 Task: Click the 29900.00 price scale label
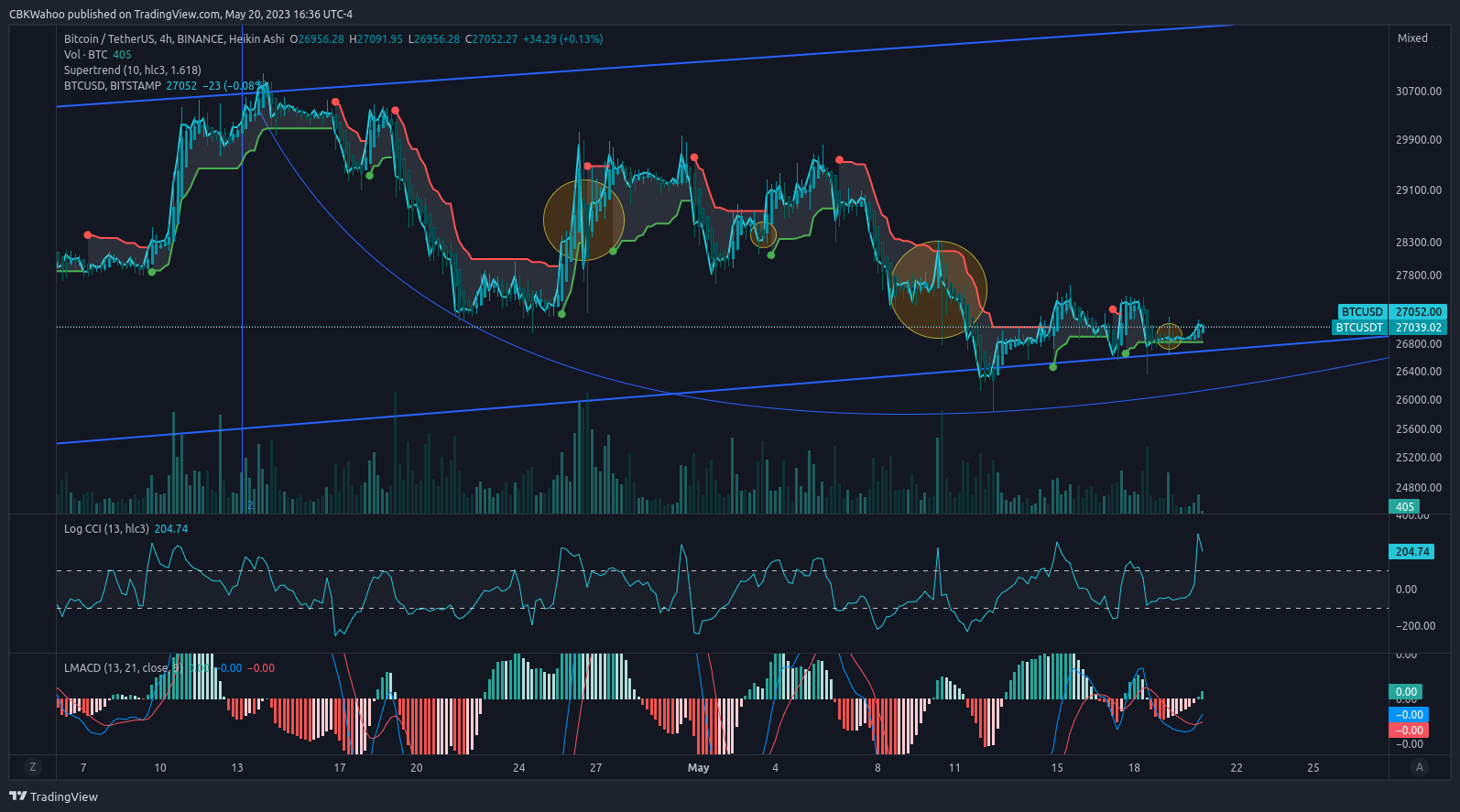[1418, 140]
